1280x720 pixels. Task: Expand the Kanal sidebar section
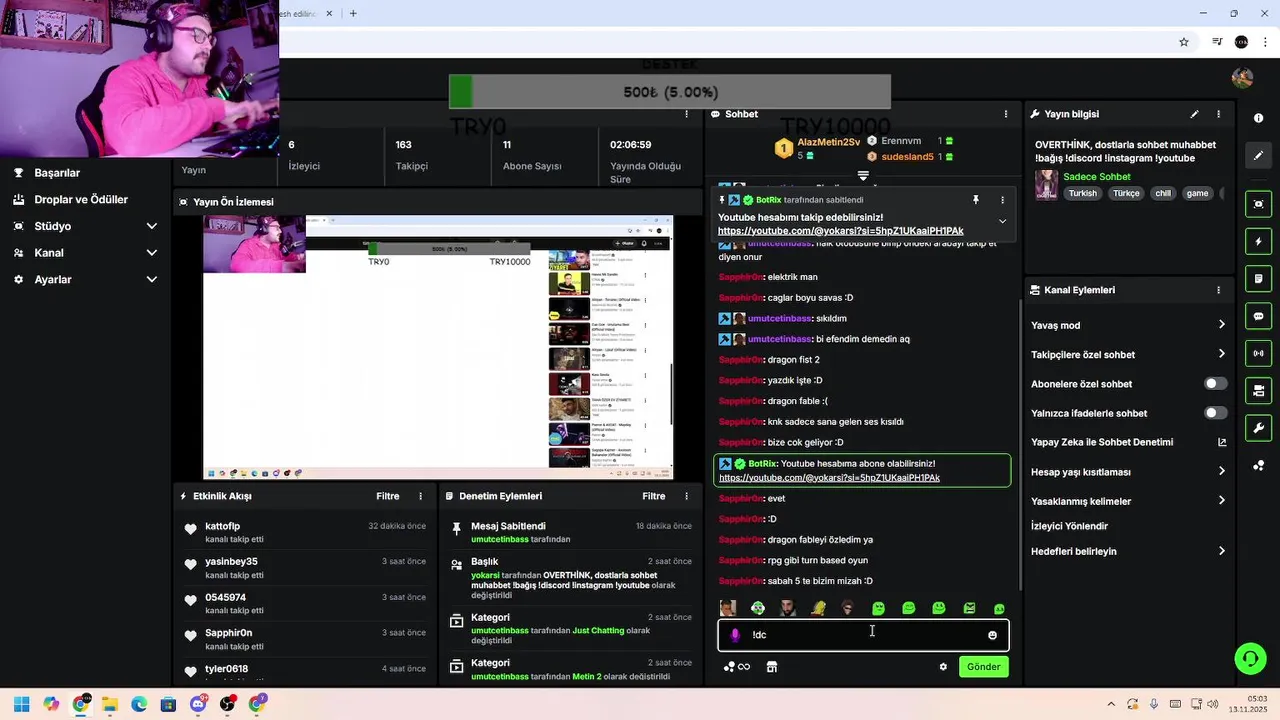(152, 253)
